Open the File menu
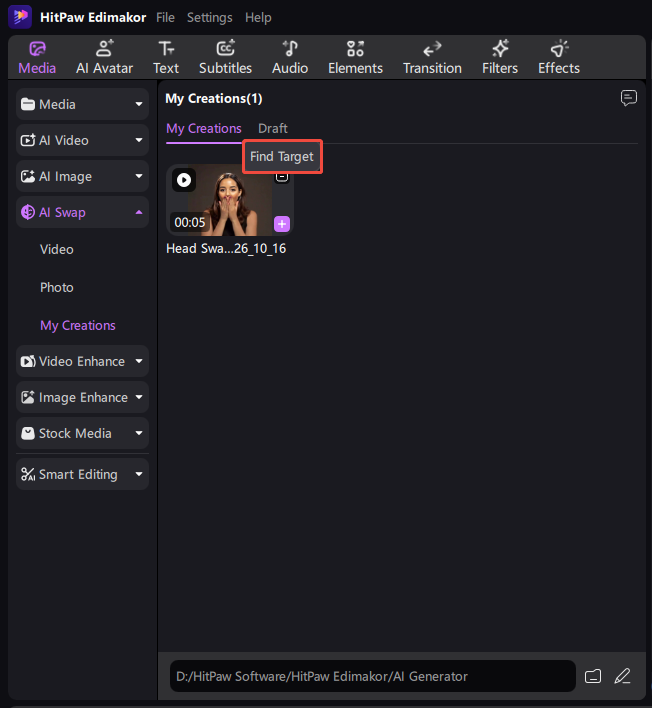The height and width of the screenshot is (708, 652). pos(165,18)
